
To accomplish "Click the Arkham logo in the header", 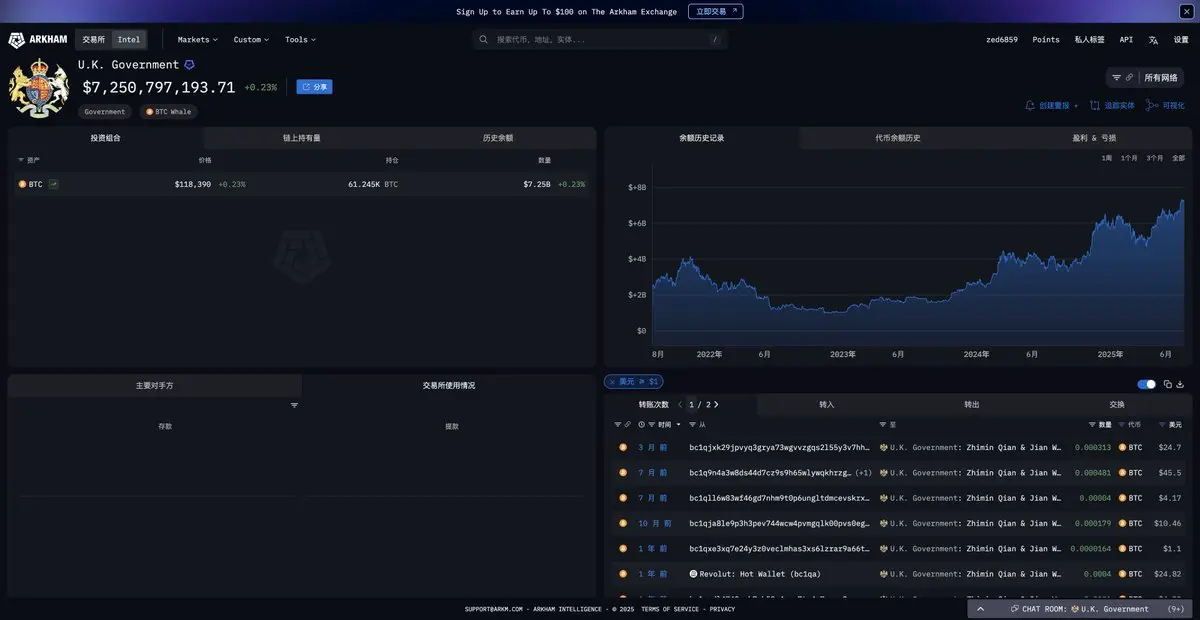I will (x=38, y=40).
